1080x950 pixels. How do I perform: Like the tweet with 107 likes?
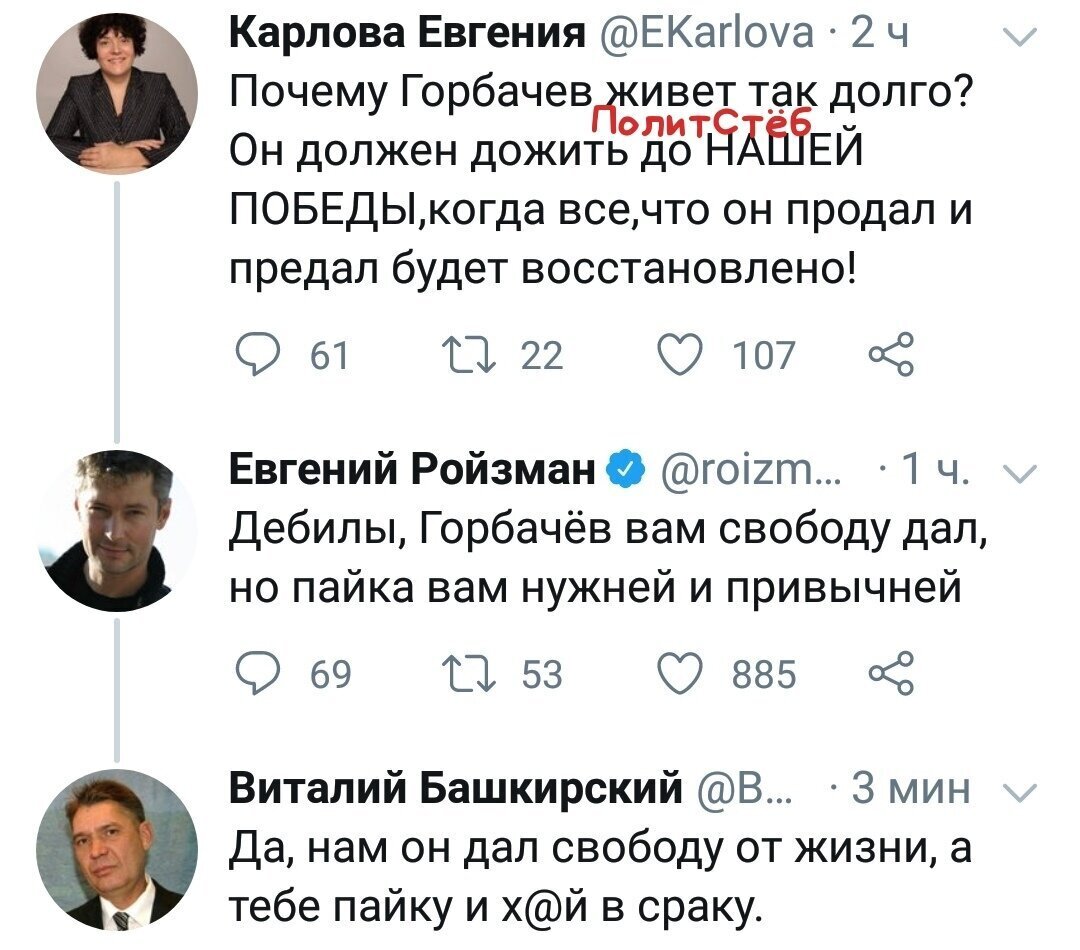coord(681,354)
